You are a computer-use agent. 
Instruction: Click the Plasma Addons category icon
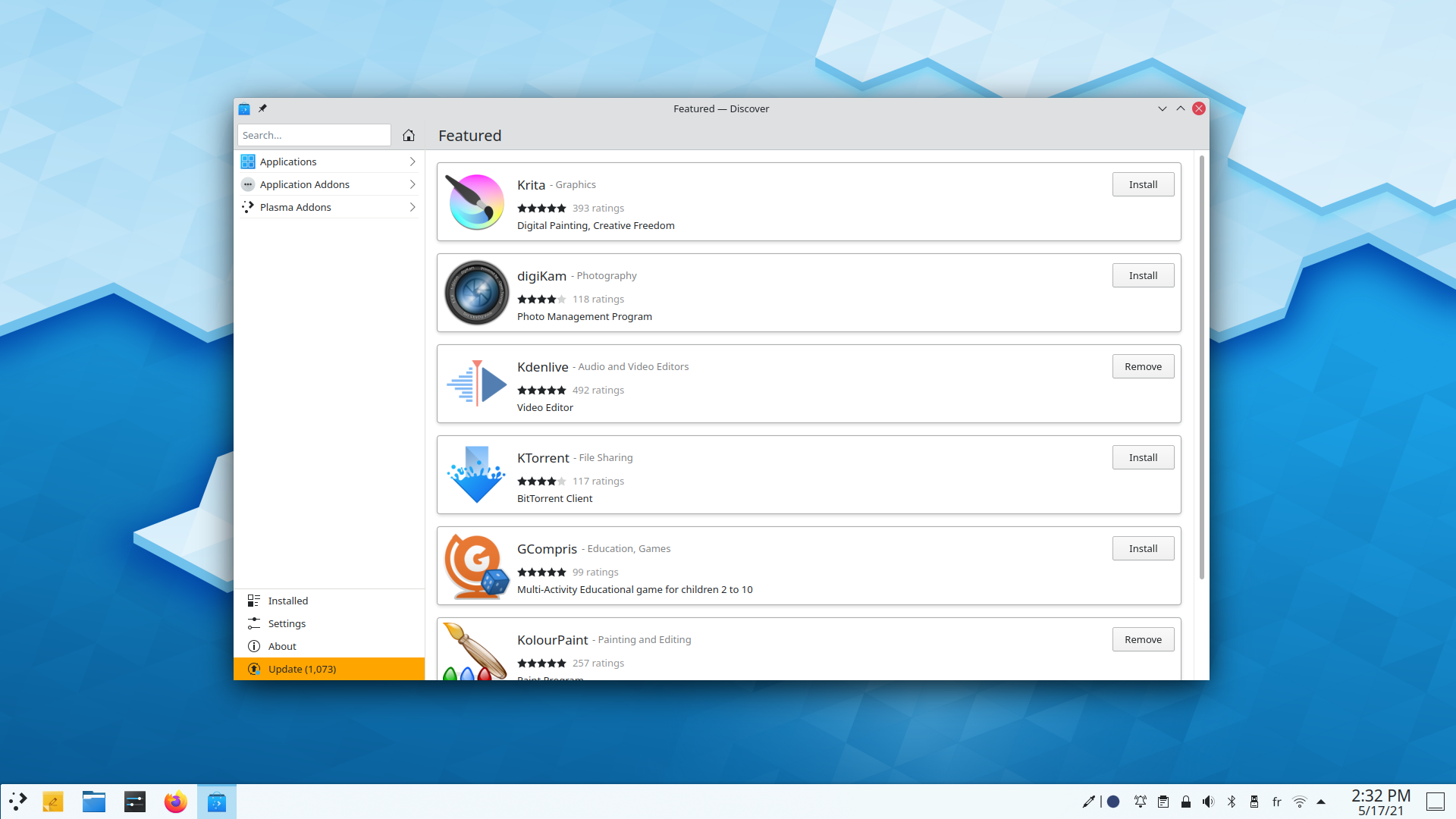(248, 207)
